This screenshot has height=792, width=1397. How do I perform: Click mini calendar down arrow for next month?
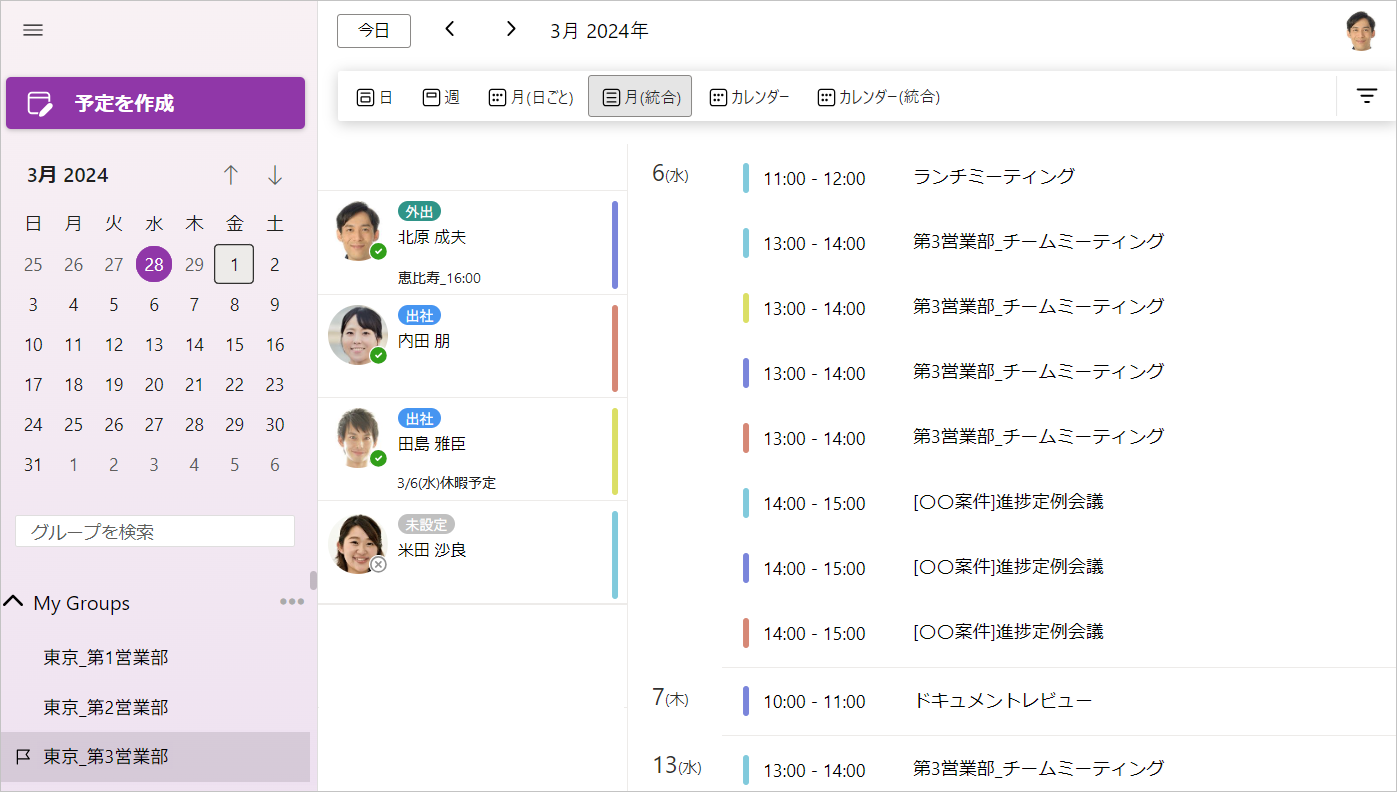pyautogui.click(x=275, y=175)
